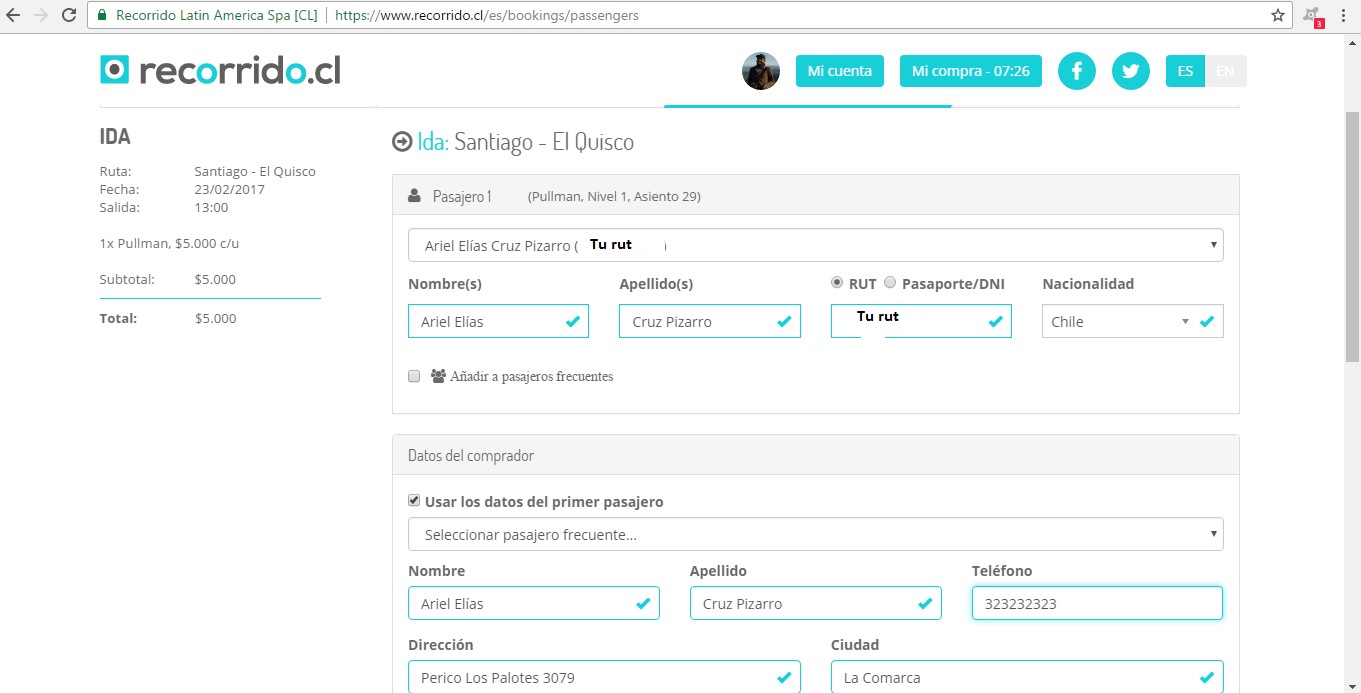Click the recorrido.cl logo
The width and height of the screenshot is (1361, 693).
(220, 70)
